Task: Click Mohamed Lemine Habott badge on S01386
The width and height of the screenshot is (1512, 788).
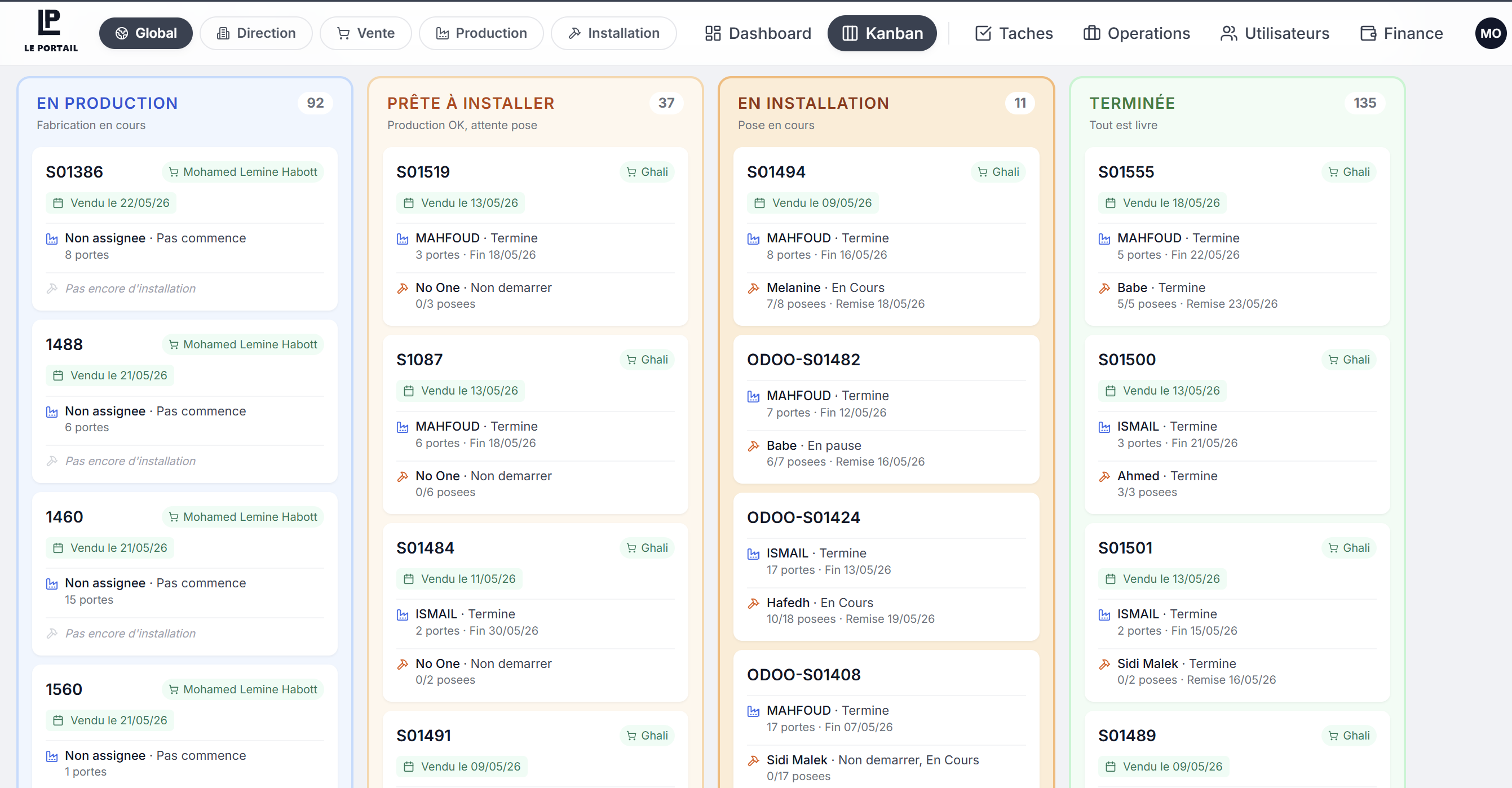Action: coord(242,172)
